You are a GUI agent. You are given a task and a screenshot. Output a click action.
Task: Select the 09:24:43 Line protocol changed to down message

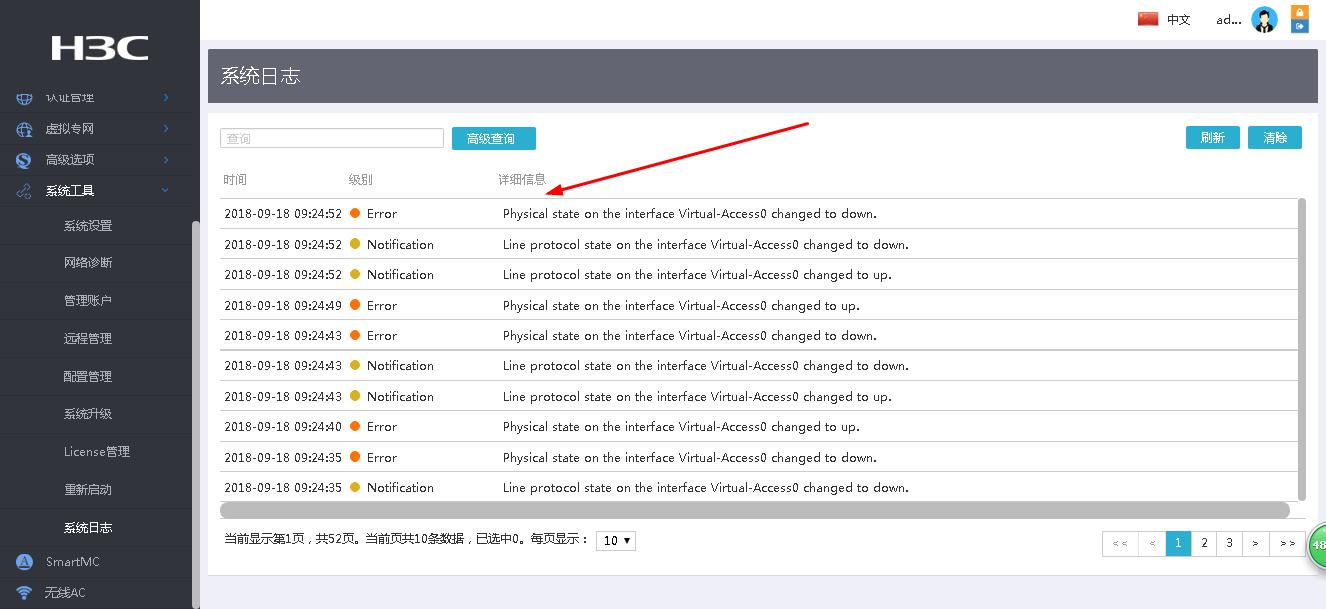coord(706,365)
